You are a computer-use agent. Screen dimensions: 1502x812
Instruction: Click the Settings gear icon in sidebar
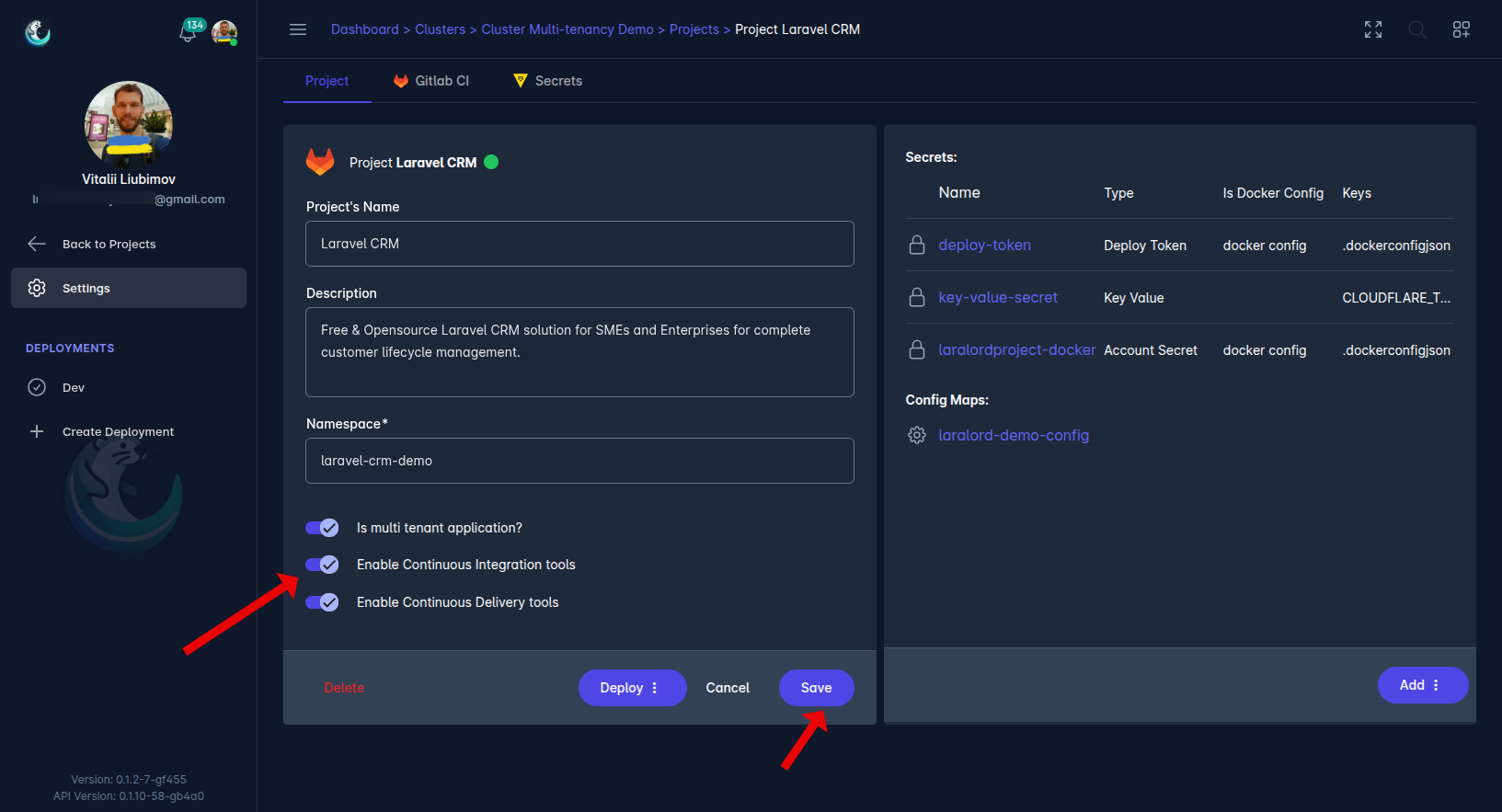(x=37, y=288)
